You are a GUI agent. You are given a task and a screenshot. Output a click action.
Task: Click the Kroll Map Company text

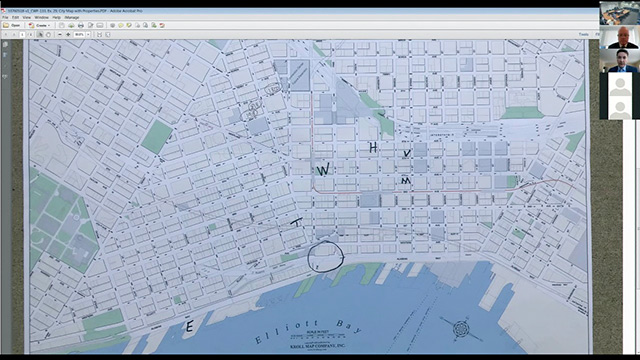point(318,346)
